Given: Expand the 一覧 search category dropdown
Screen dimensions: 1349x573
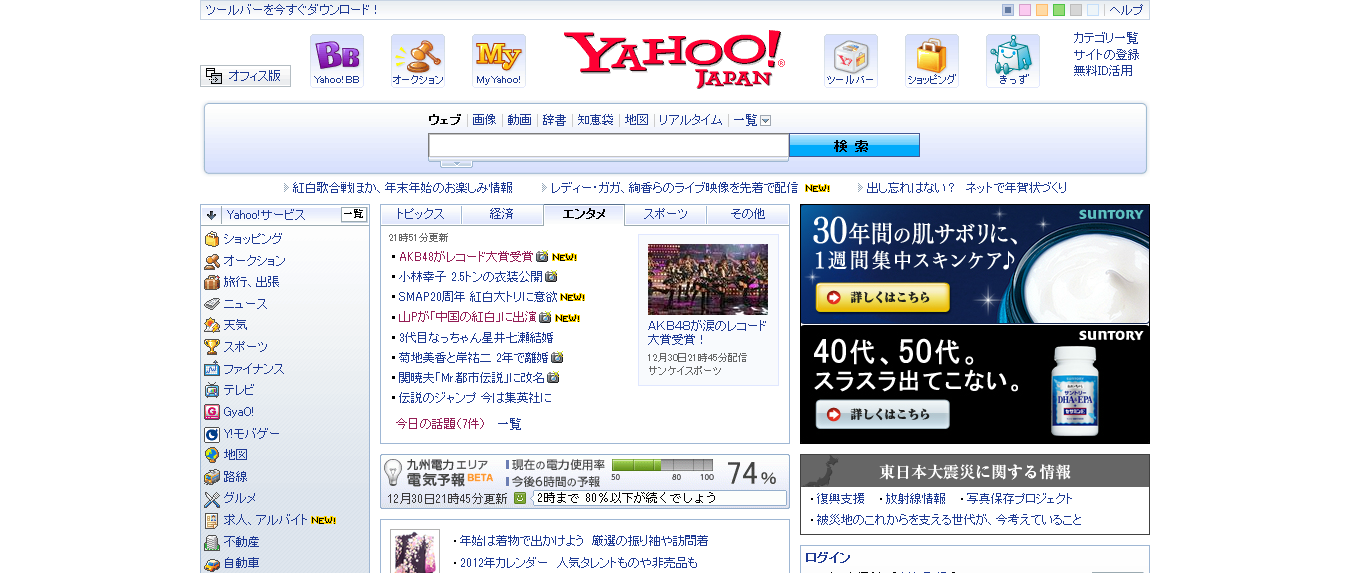Looking at the screenshot, I should 765,120.
